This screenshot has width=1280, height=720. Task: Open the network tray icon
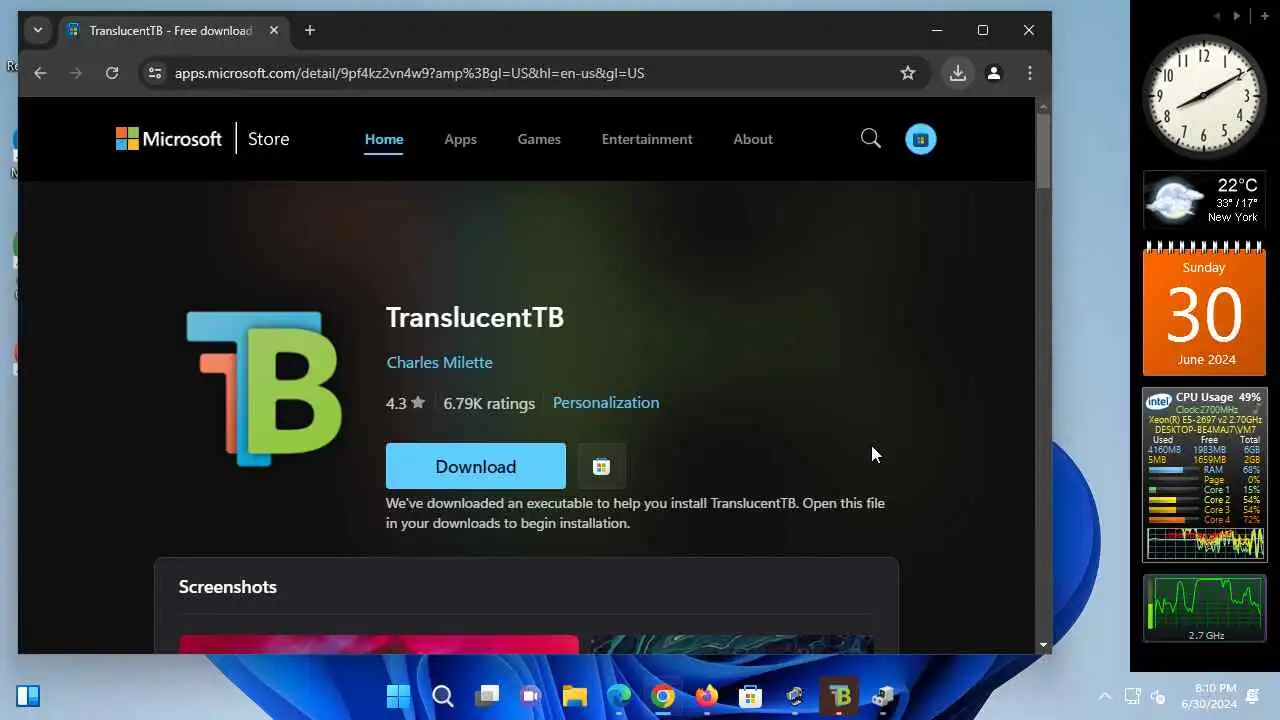click(1133, 696)
